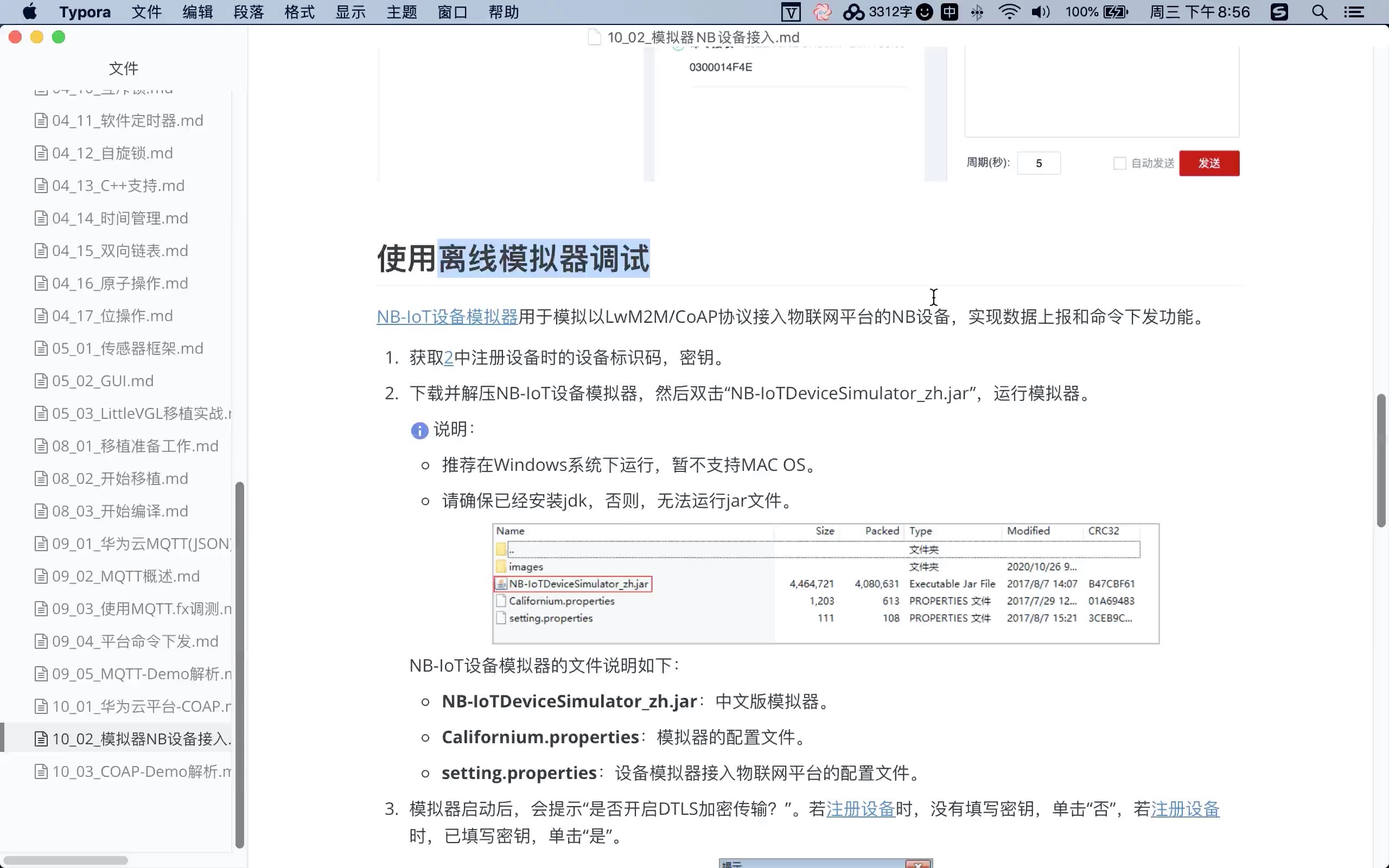Click the red 发送 button
The width and height of the screenshot is (1389, 868).
1209,164
